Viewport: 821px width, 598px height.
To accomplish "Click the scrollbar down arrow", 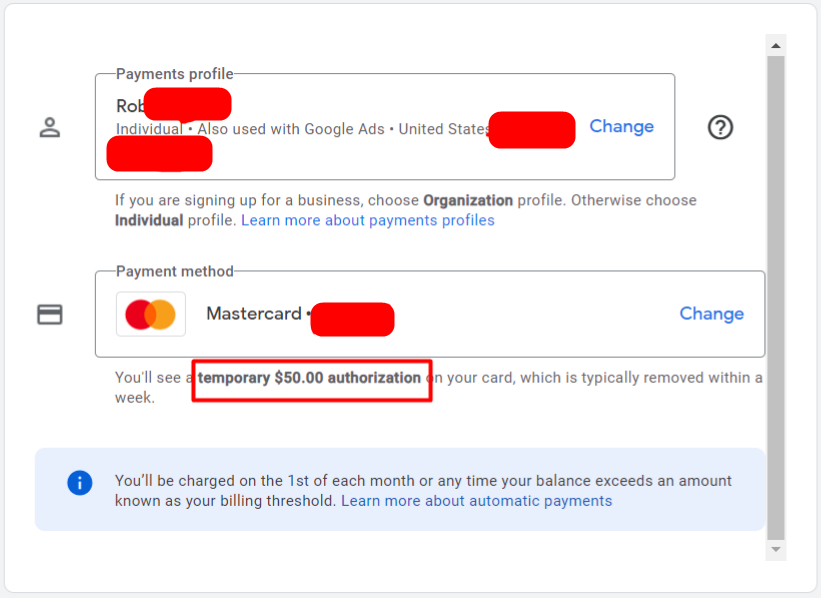I will pyautogui.click(x=776, y=549).
